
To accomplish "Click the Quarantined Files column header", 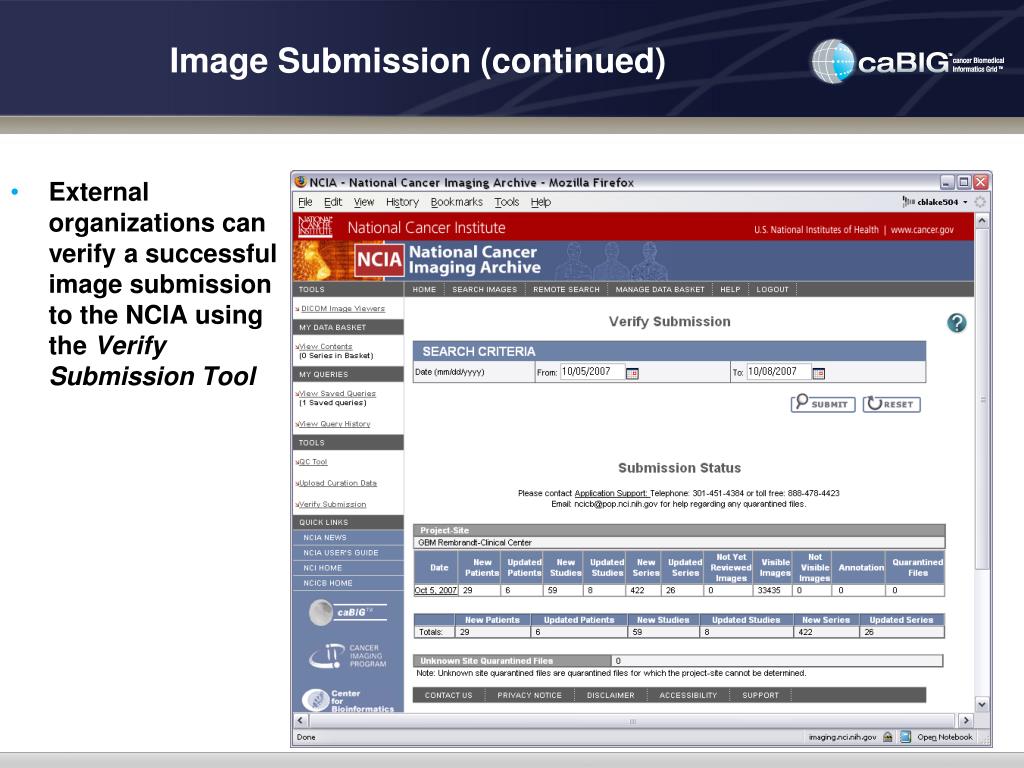I will (x=917, y=568).
